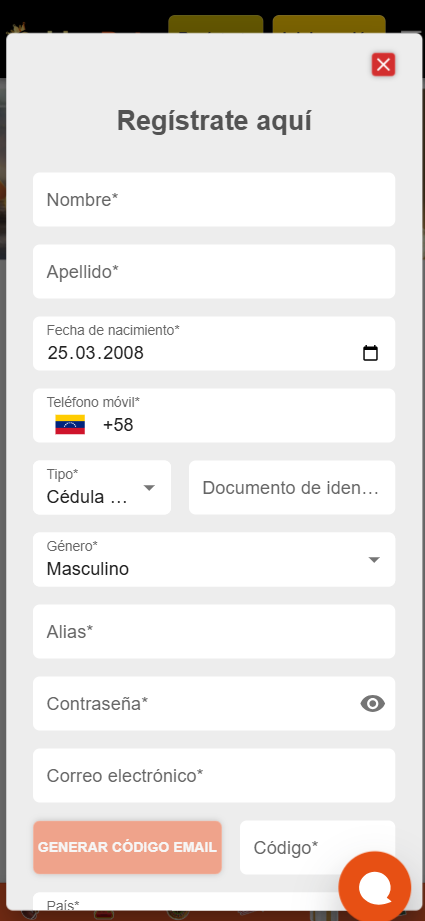The height and width of the screenshot is (921, 425).
Task: Focus the Nombre input field
Action: pyautogui.click(x=214, y=200)
